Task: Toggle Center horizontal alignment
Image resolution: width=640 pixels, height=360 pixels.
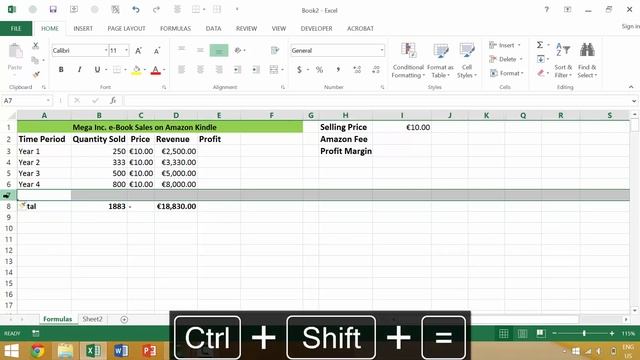Action: [200, 70]
